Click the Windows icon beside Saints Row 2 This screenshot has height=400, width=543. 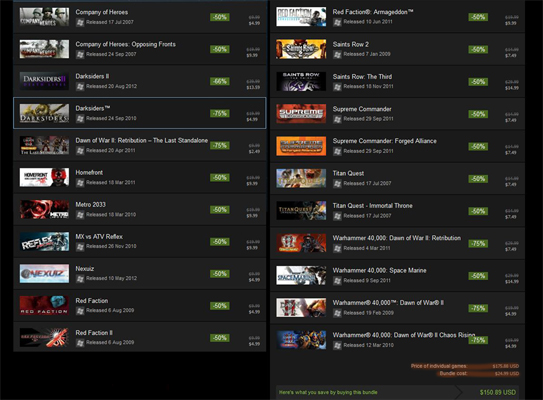(337, 54)
